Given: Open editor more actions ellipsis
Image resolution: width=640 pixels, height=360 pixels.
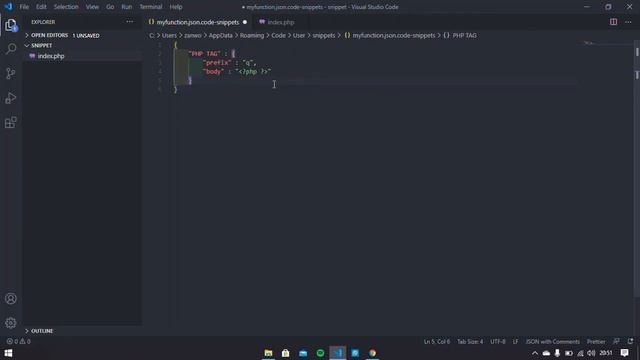Looking at the screenshot, I should [628, 22].
